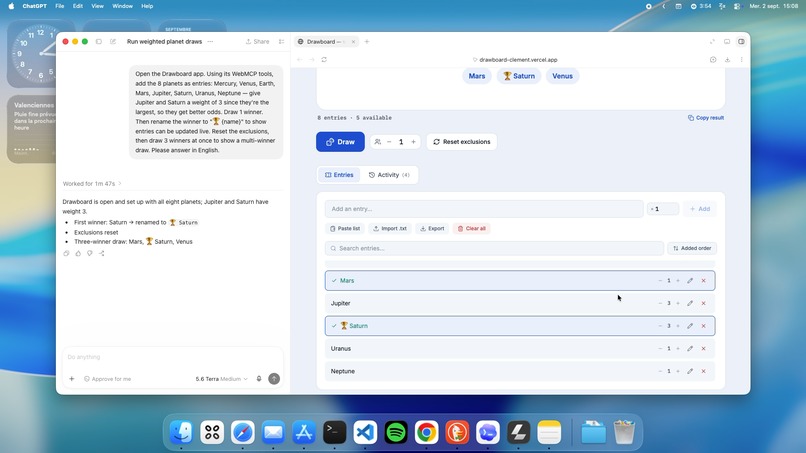The image size is (806, 453).
Task: Focus the Do anything chat input
Action: click(172, 357)
